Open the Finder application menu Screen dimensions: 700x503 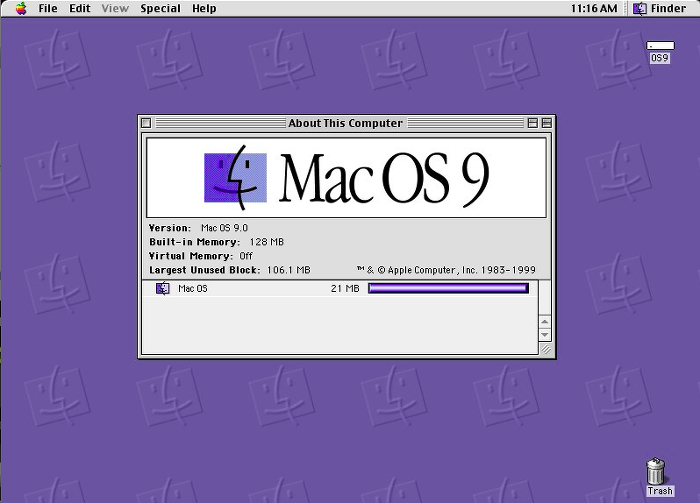[660, 8]
